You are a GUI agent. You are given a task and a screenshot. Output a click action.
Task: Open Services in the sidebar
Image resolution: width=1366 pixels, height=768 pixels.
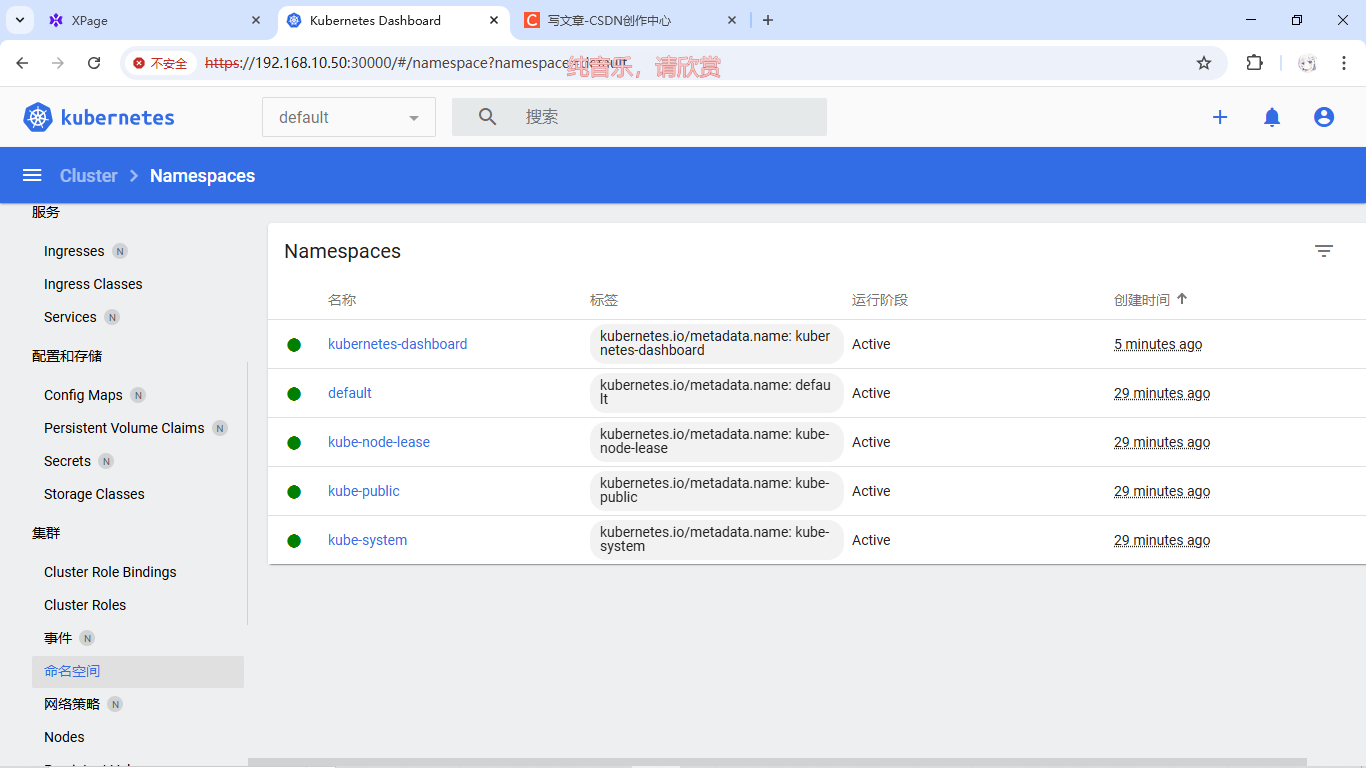point(70,317)
